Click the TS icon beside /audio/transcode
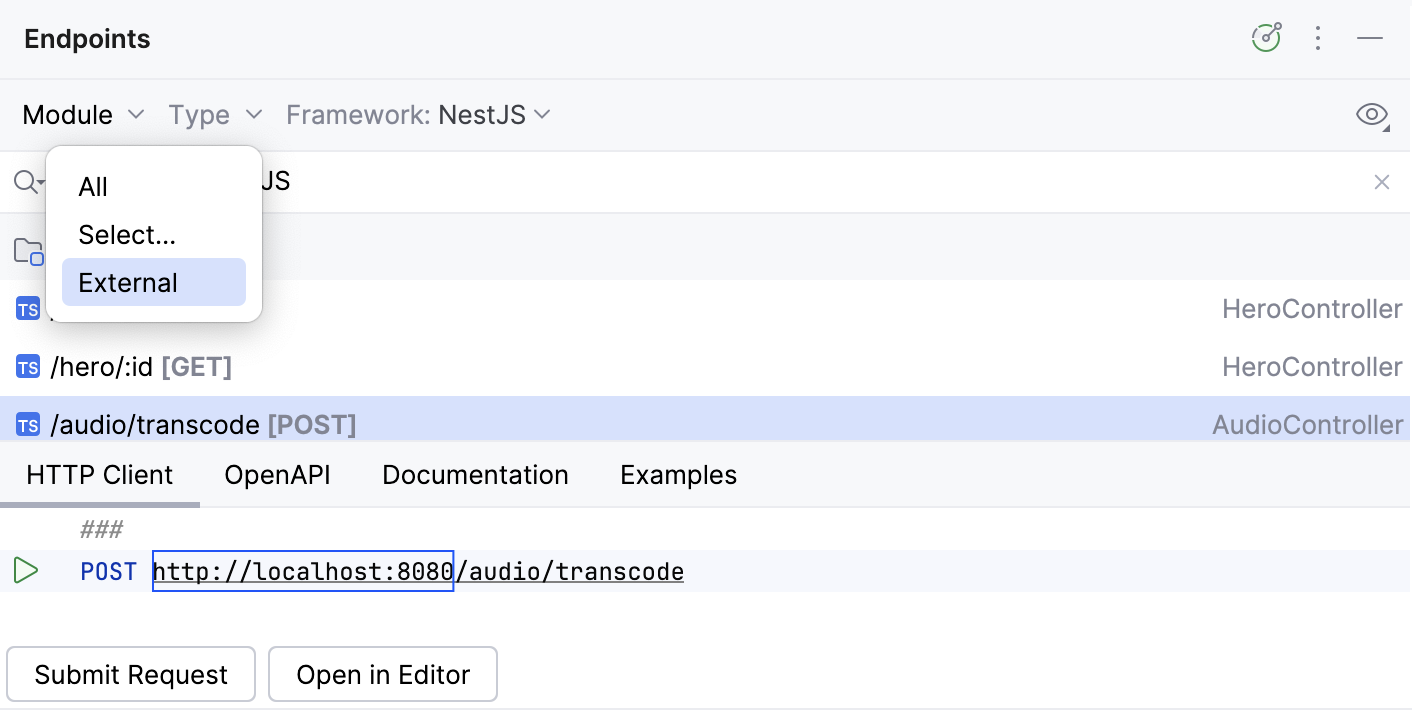The width and height of the screenshot is (1412, 710). [x=27, y=424]
